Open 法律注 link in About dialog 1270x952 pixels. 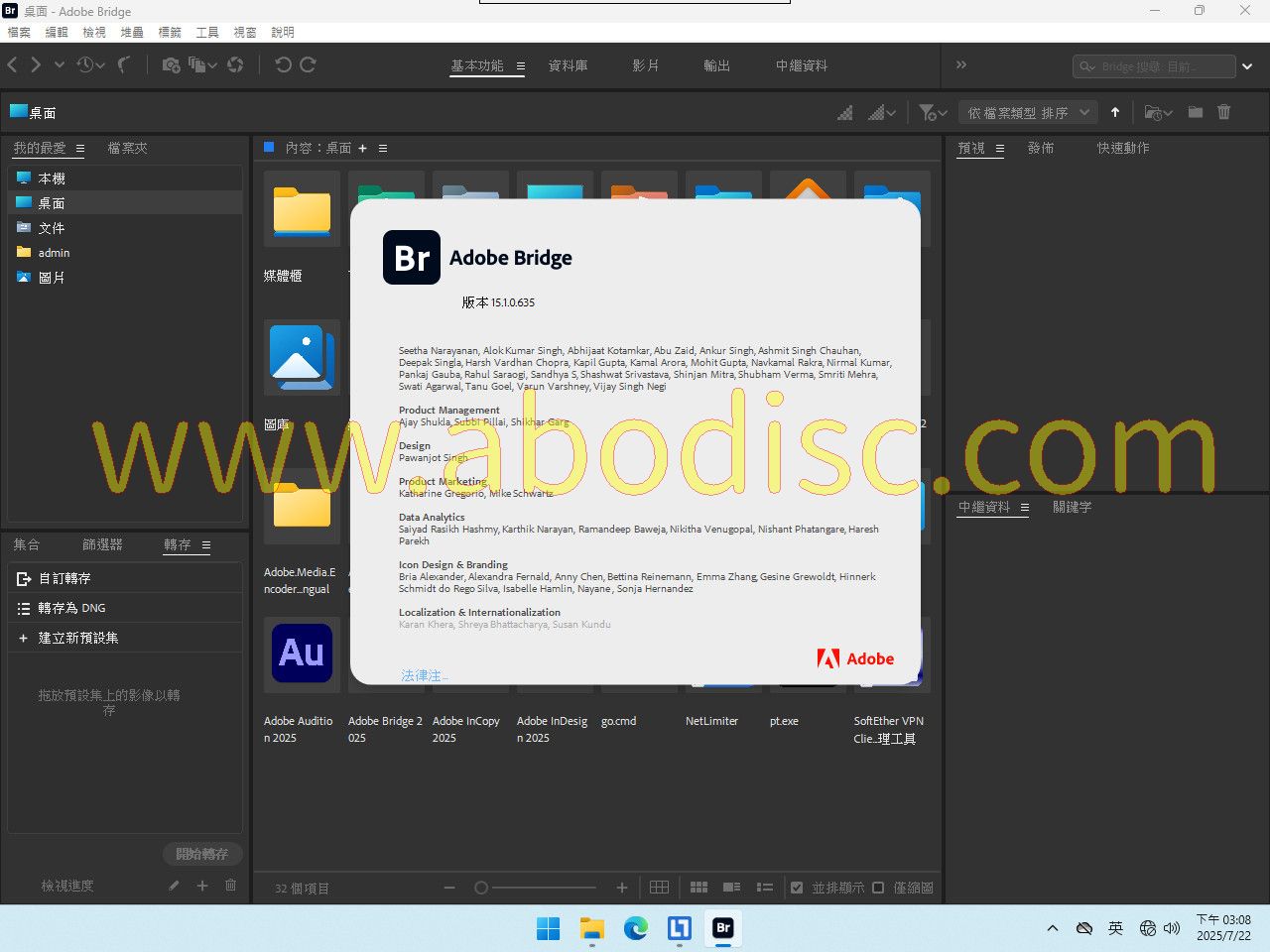[424, 675]
